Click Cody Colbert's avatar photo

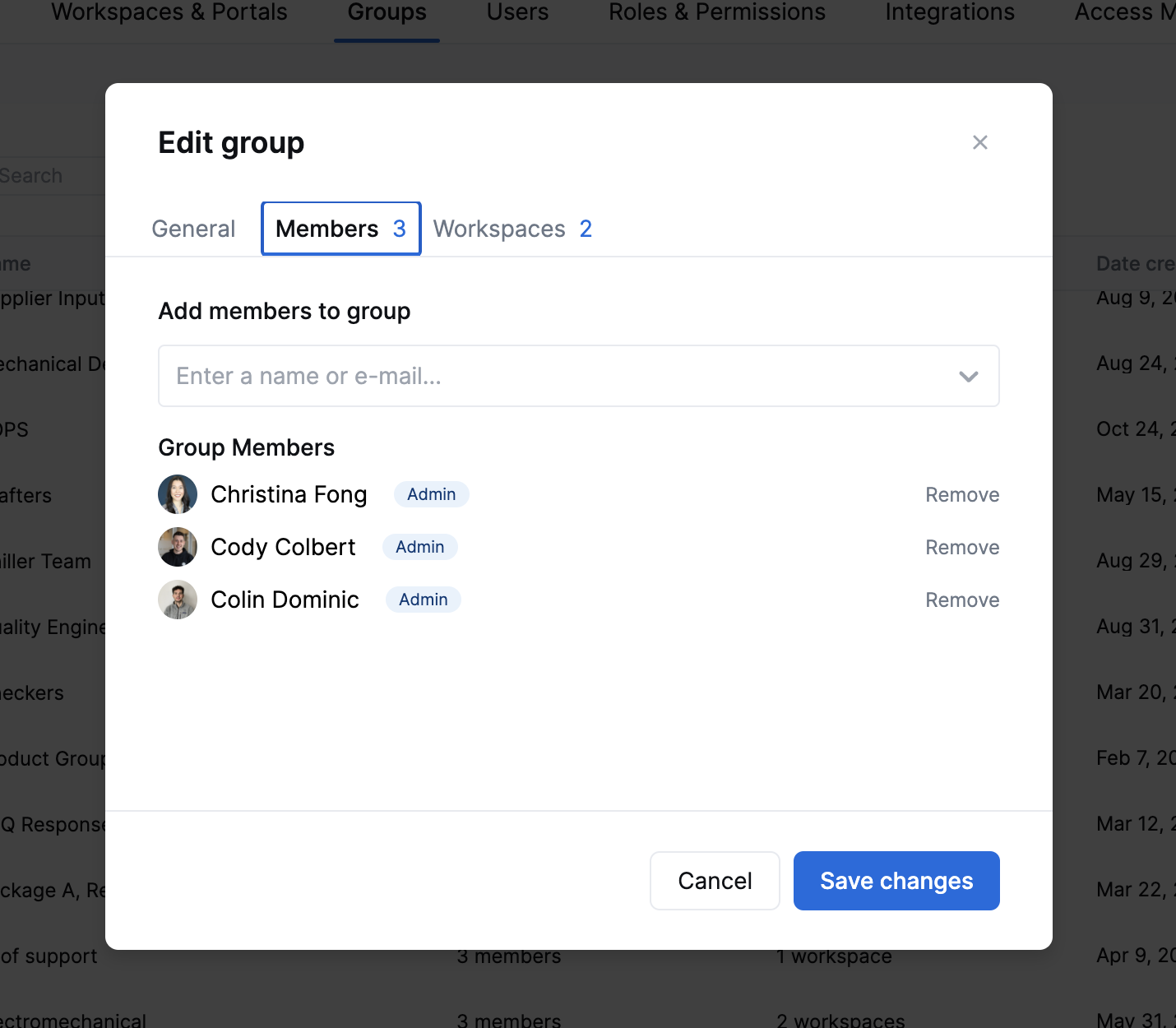coord(178,547)
